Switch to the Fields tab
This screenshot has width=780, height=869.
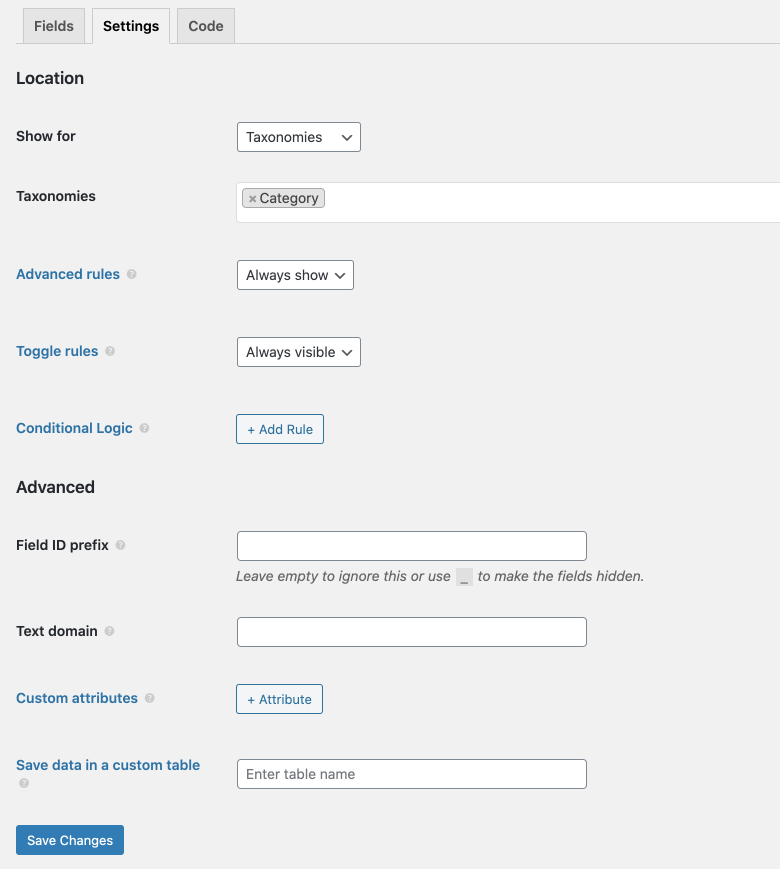tap(54, 26)
